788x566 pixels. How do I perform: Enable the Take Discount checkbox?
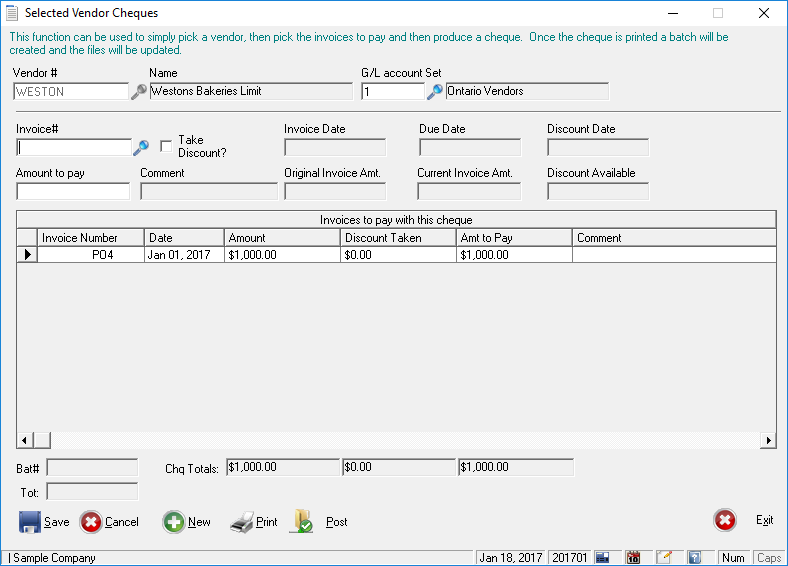click(166, 146)
